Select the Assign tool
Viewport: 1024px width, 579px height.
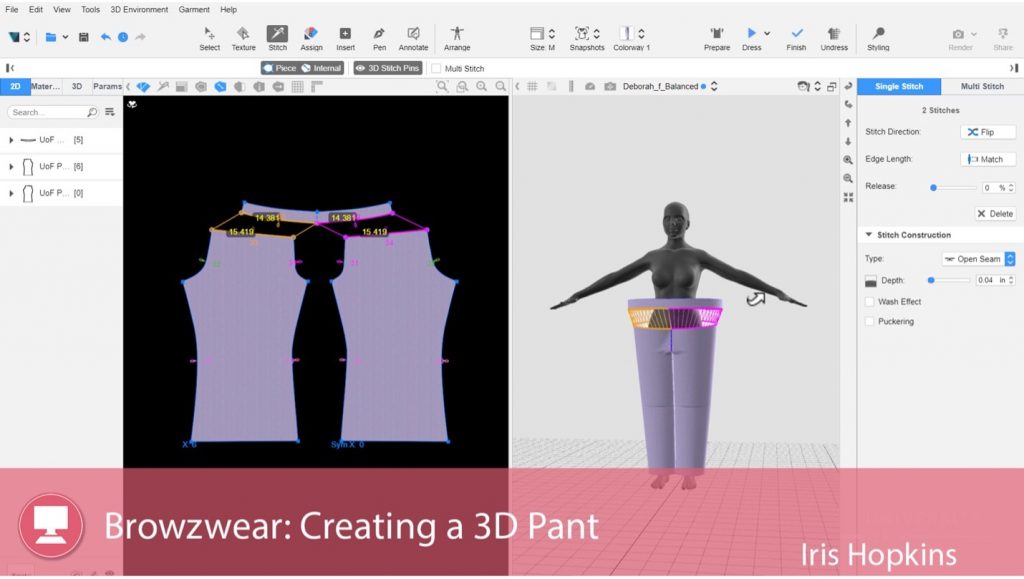click(x=312, y=35)
